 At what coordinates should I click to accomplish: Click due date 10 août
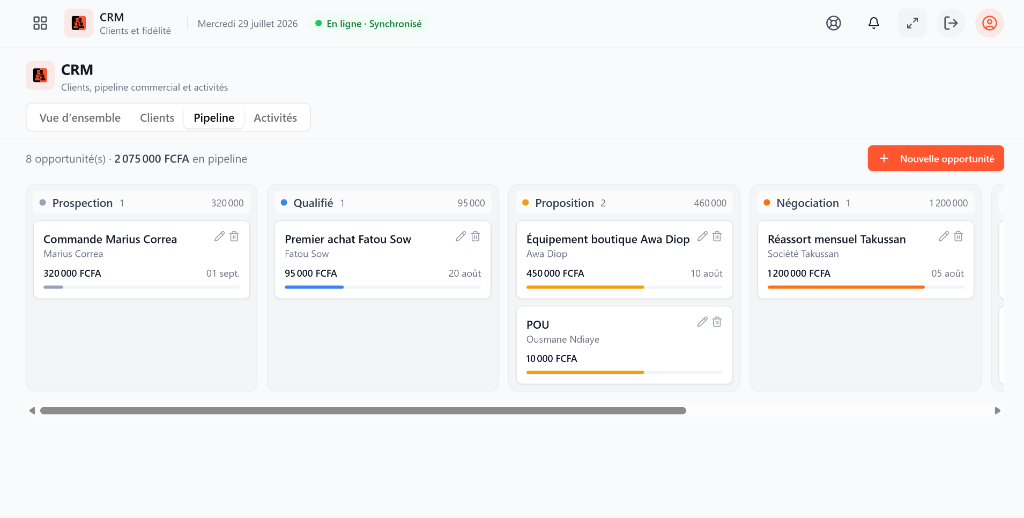(x=707, y=274)
